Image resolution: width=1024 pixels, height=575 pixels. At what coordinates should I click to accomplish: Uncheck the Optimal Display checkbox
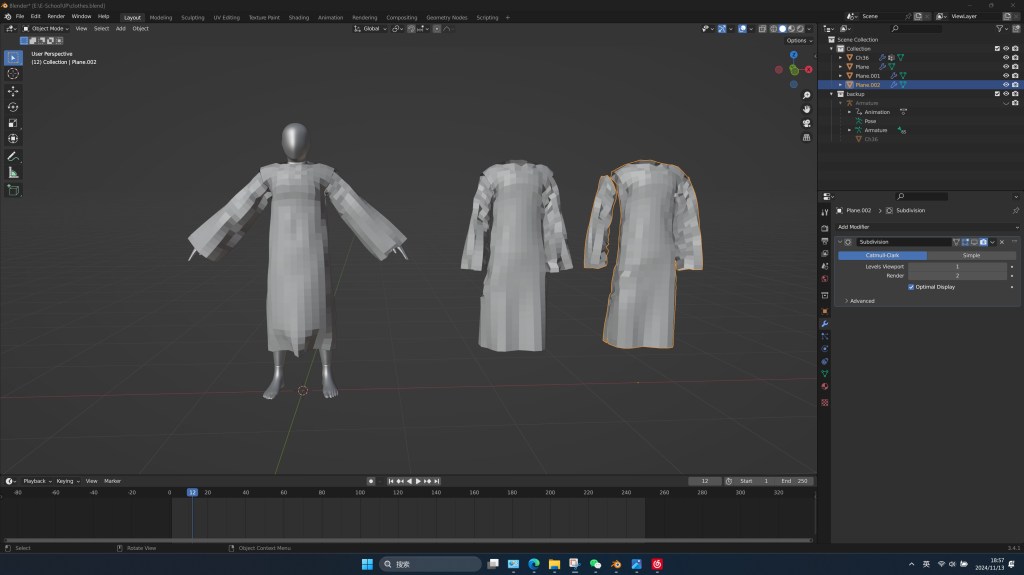tap(911, 287)
